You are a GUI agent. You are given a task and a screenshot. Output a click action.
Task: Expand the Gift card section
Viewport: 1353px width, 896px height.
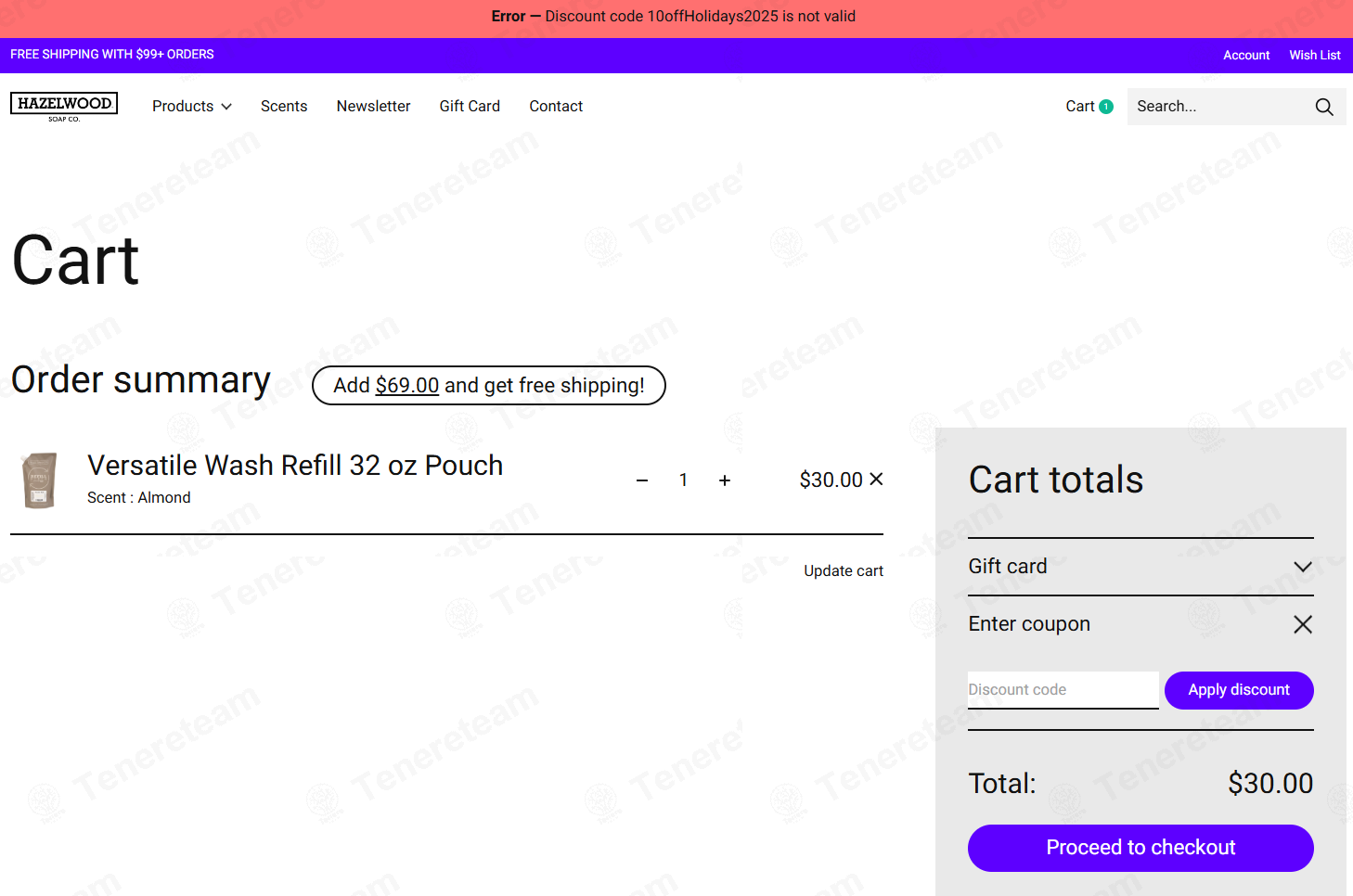1303,567
